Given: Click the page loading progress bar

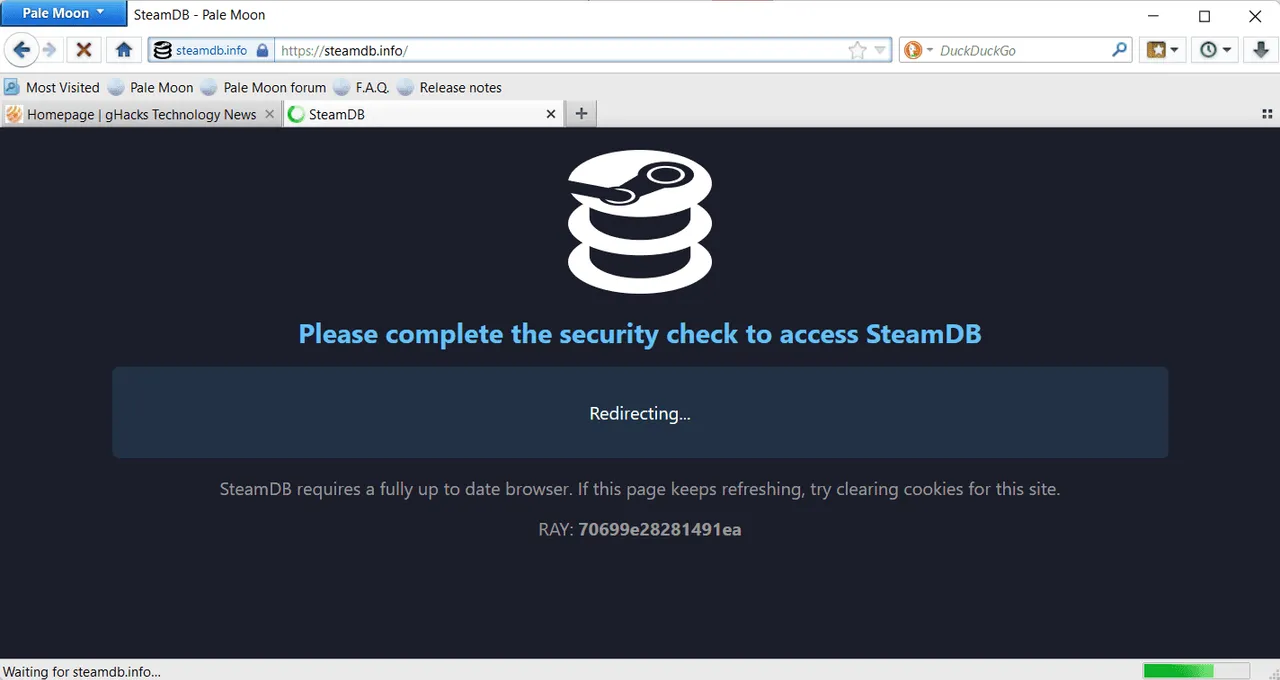Looking at the screenshot, I should (1196, 670).
